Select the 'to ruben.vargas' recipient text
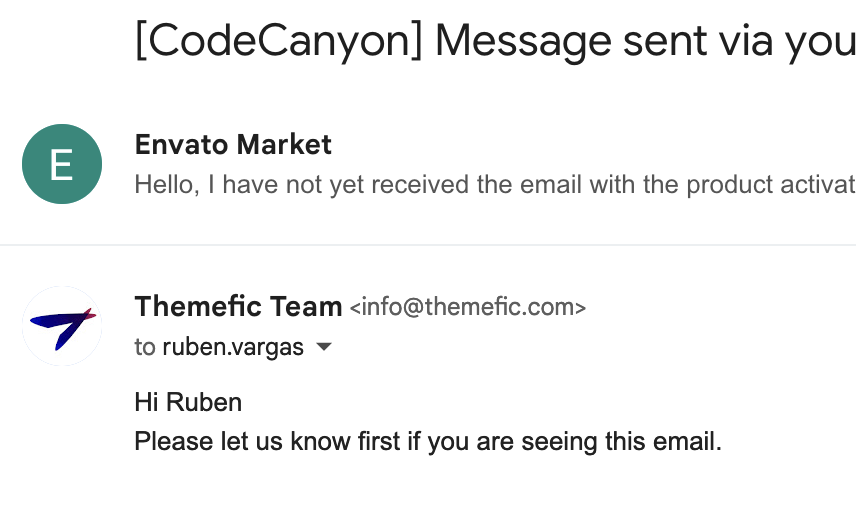 pos(219,347)
